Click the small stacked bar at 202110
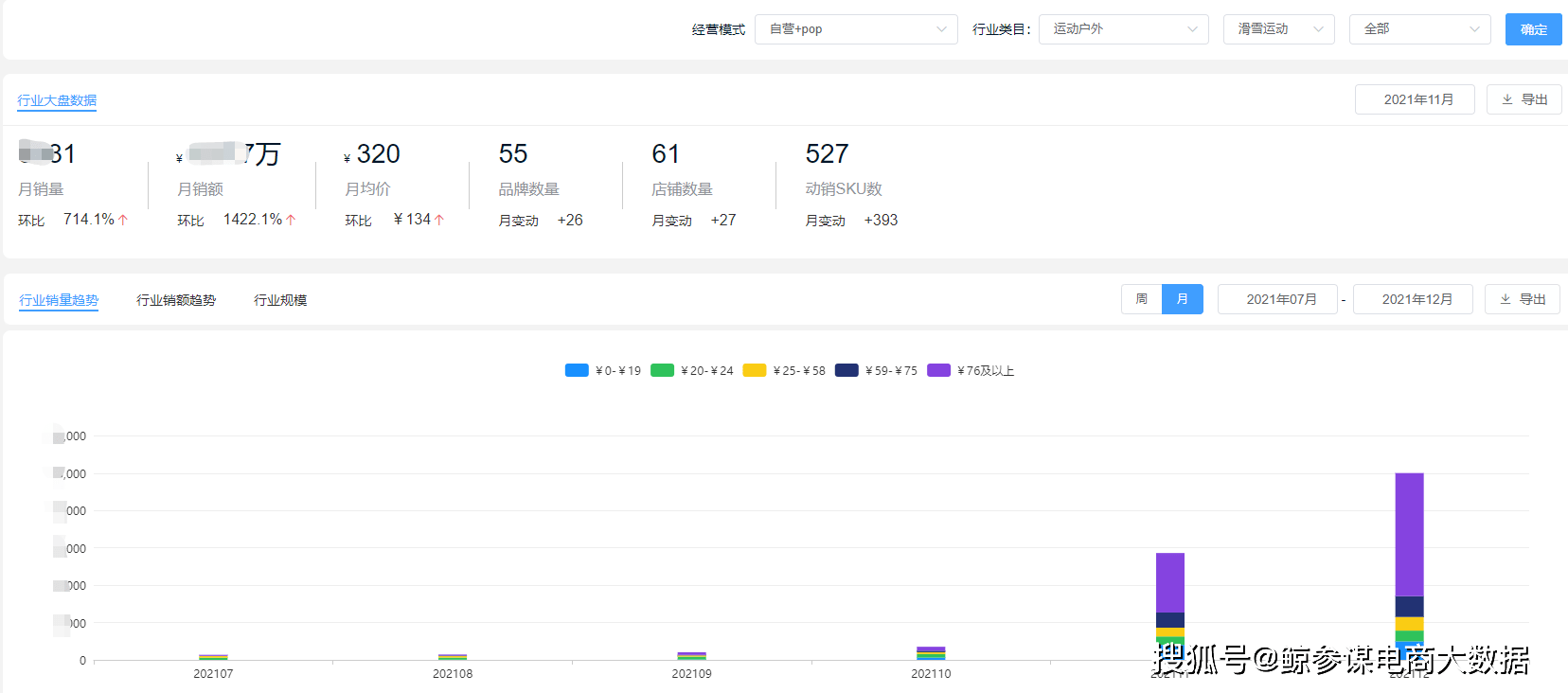The width and height of the screenshot is (1568, 693). [x=931, y=653]
